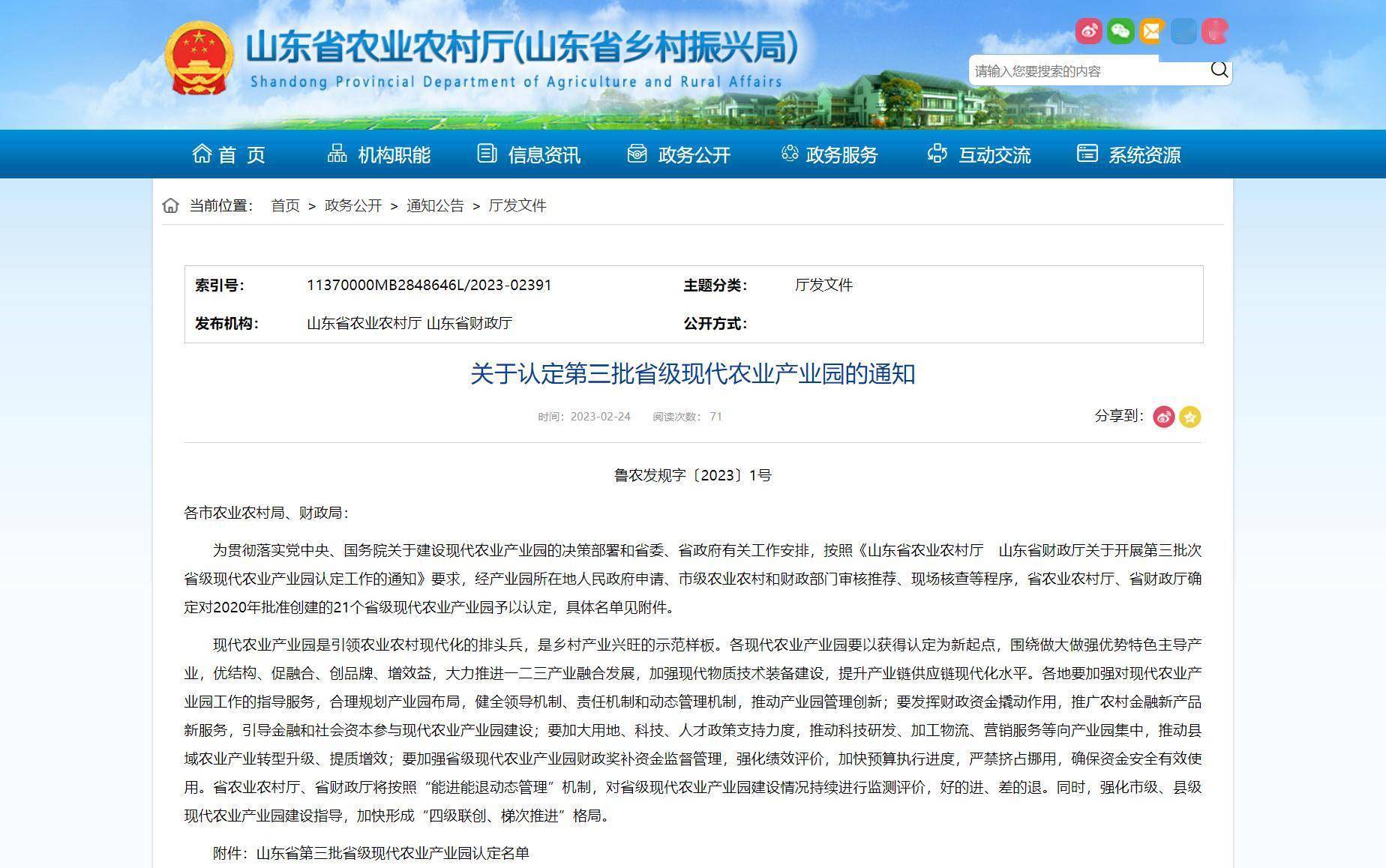
Task: Click the attachment line 附件：山东省第三批省级现代农业产业园认定名单
Action: coord(371,853)
